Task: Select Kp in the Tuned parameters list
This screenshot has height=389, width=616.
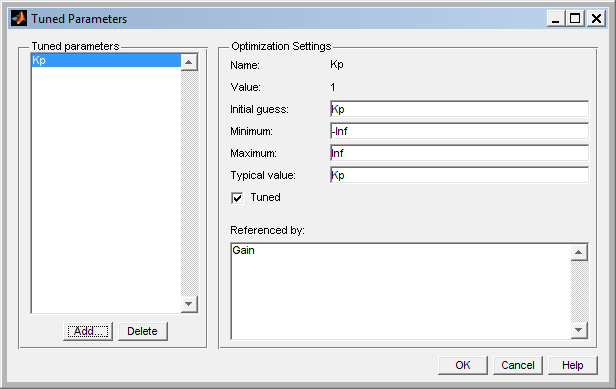Action: tap(106, 61)
